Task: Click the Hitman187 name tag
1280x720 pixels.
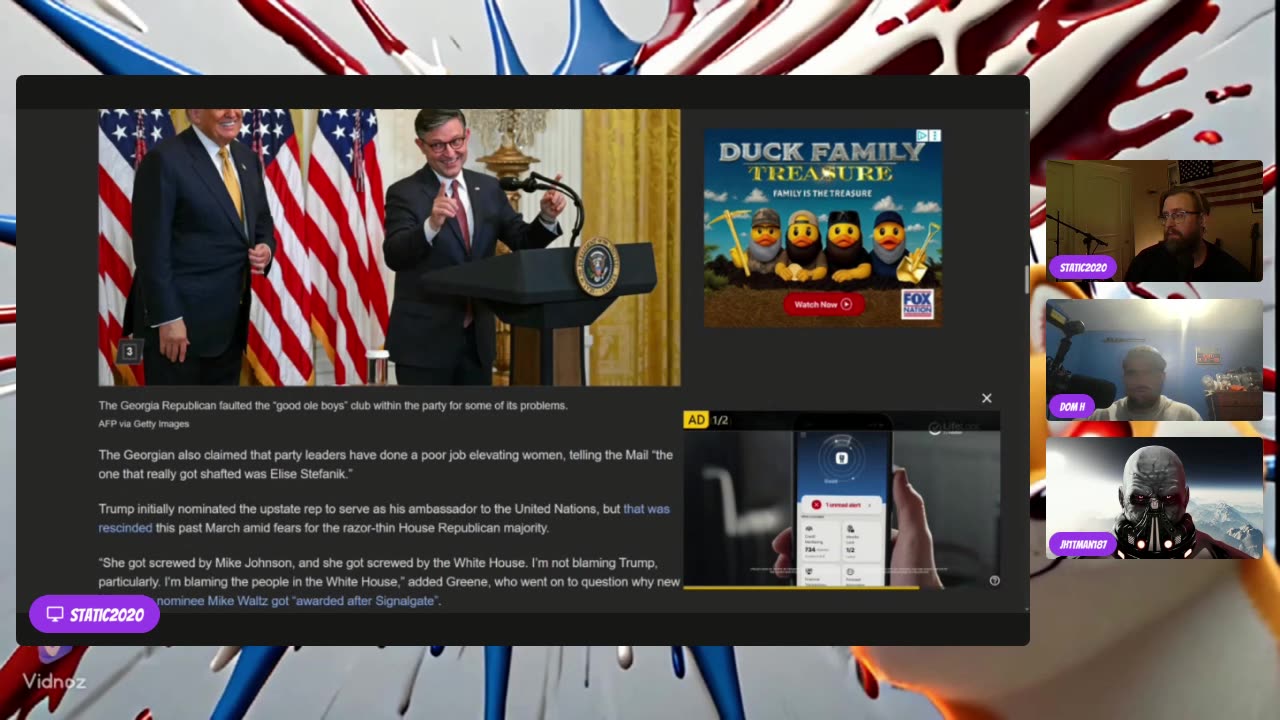Action: [x=1083, y=544]
